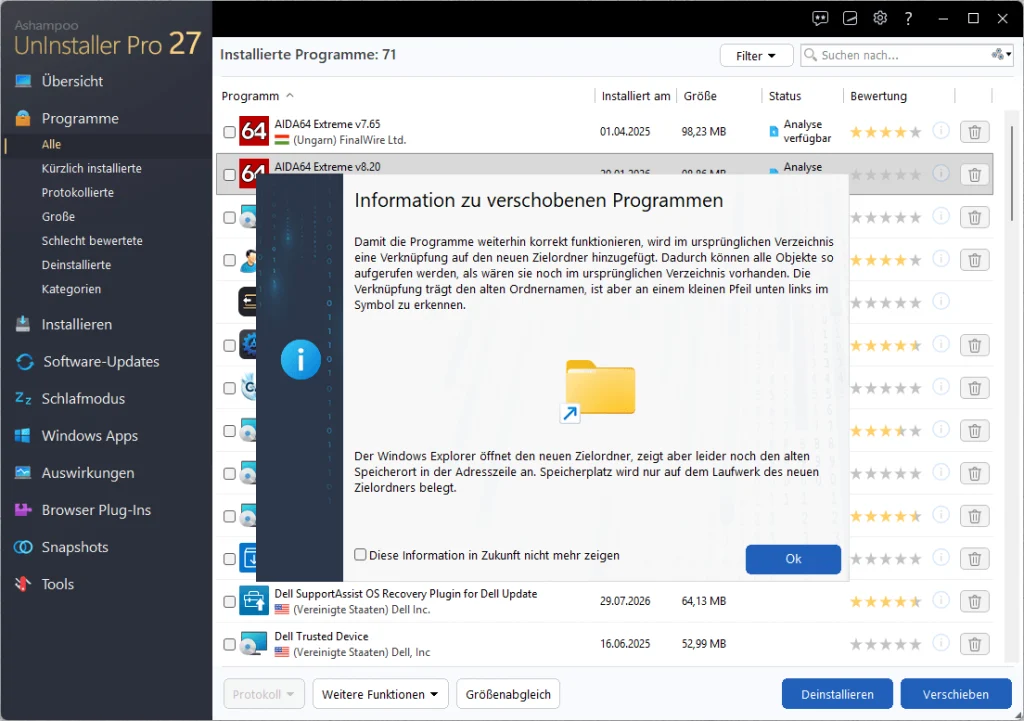This screenshot has height=721, width=1024.
Task: Rate Dell Trusted Device stars
Action: point(886,645)
